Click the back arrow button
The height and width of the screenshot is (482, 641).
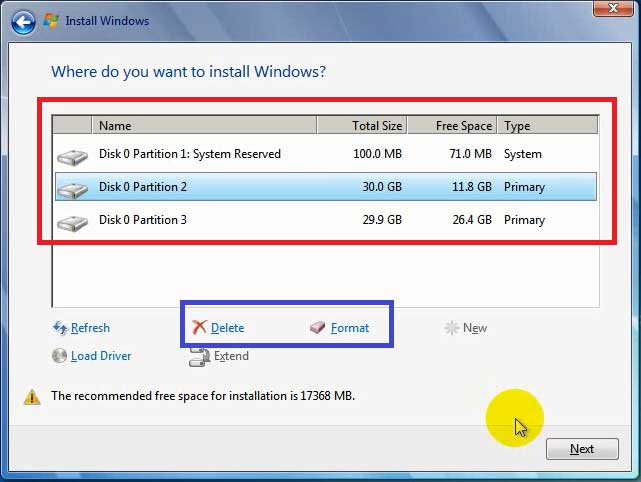tap(23, 20)
